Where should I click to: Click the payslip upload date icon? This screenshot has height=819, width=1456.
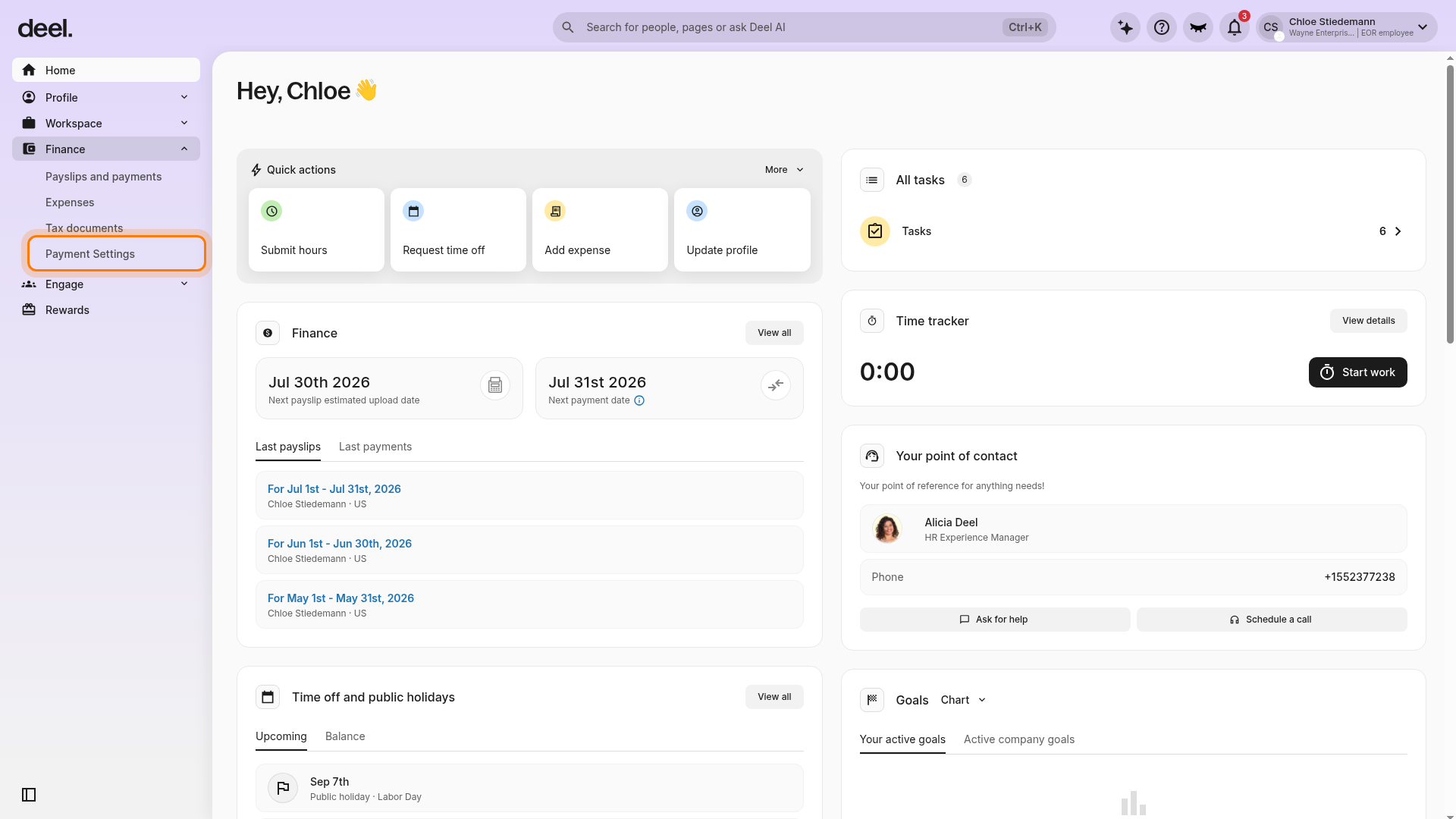pyautogui.click(x=495, y=385)
